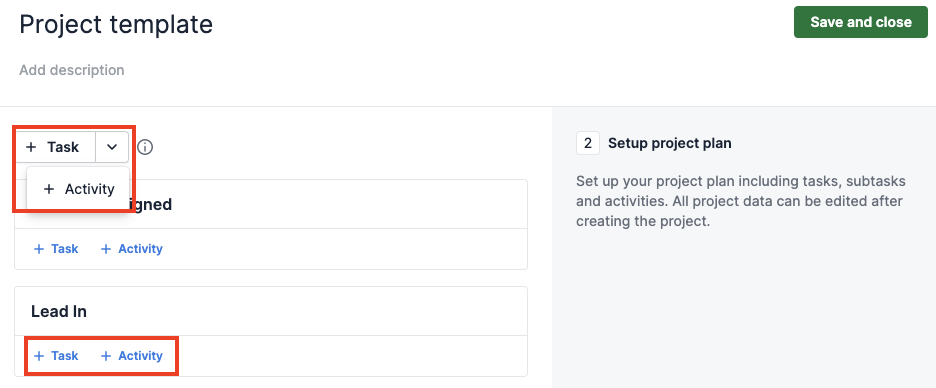Click the Setup project plan heading
Screen dimensions: 936x388
point(669,143)
